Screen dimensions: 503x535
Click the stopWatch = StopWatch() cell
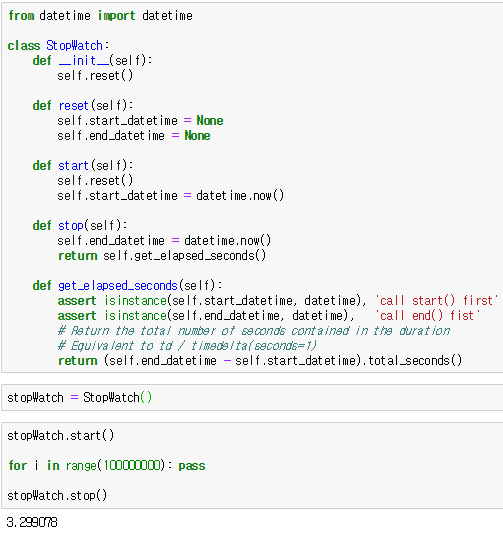click(252, 397)
